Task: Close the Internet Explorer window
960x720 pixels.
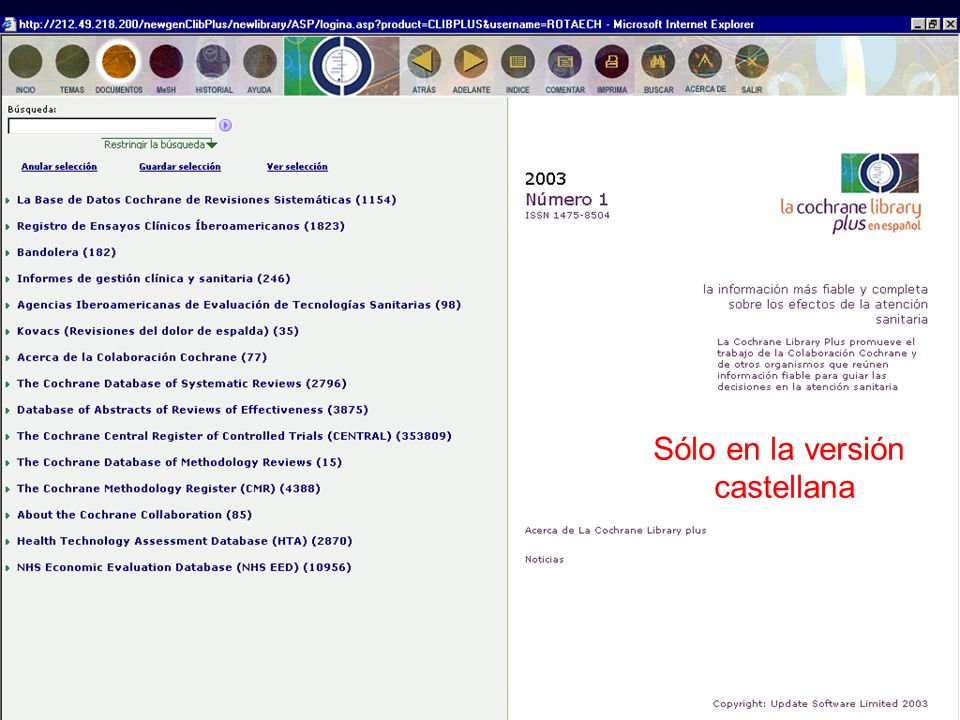Action: point(950,24)
